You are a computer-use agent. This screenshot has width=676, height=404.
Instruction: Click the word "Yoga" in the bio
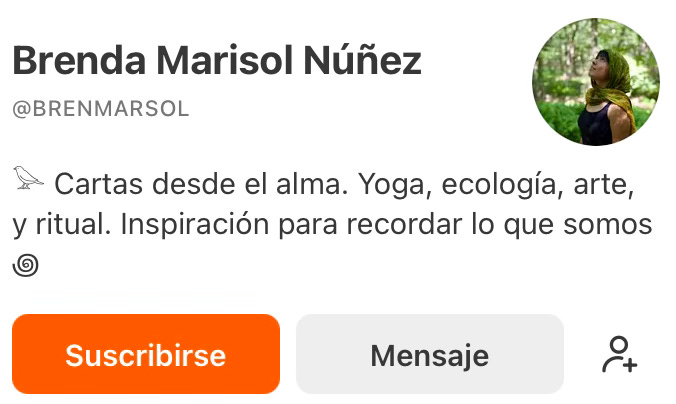tap(395, 185)
